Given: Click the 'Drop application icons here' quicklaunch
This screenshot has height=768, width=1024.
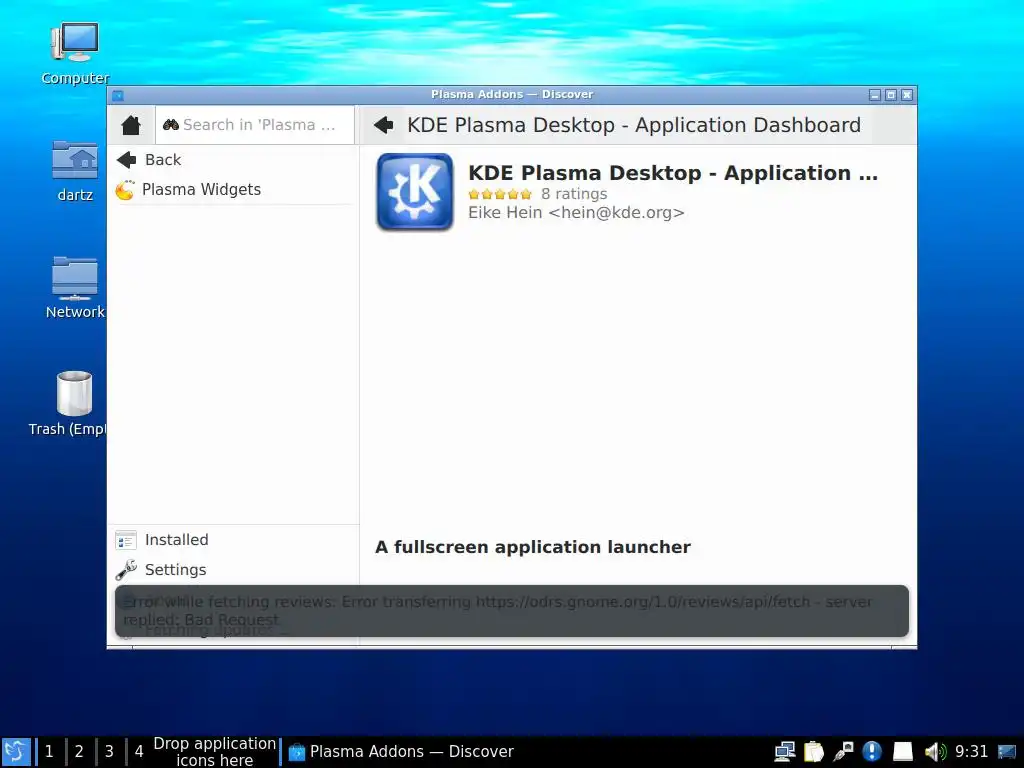Looking at the screenshot, I should click(x=214, y=752).
